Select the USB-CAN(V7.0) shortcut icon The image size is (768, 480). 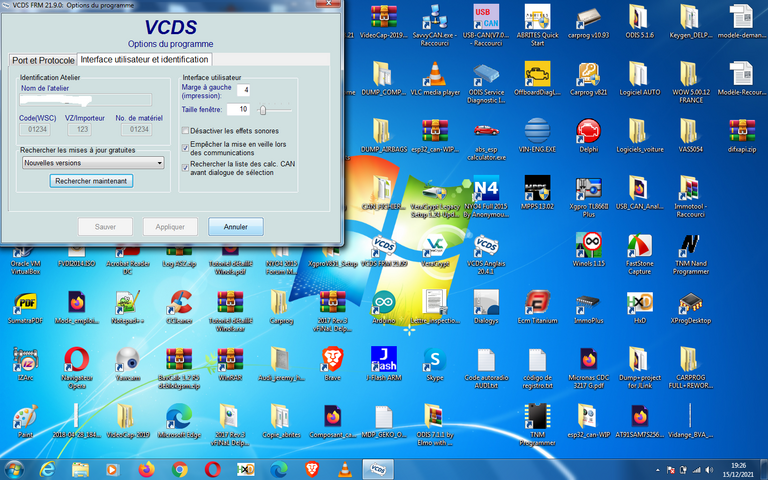(x=486, y=26)
